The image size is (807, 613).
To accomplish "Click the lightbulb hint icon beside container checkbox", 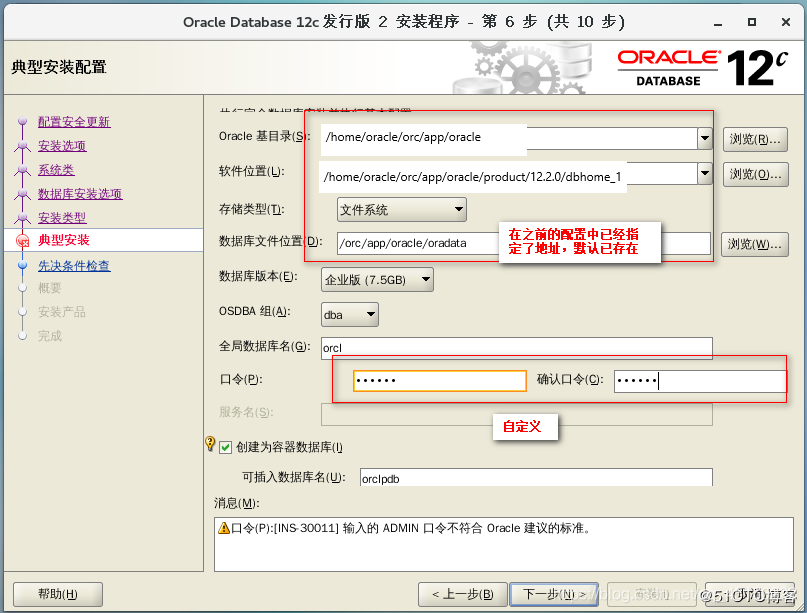I will point(210,443).
